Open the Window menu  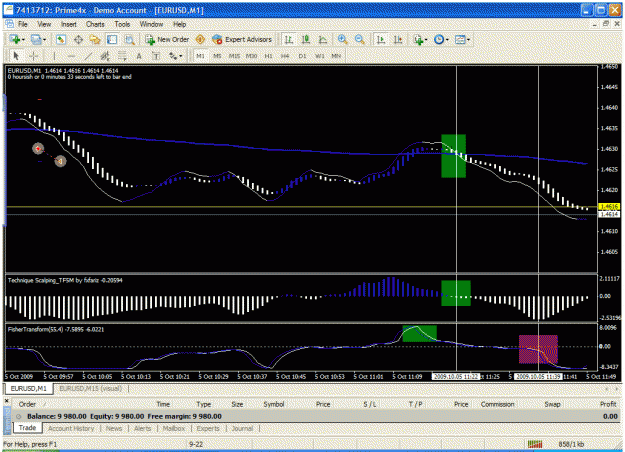coord(151,24)
